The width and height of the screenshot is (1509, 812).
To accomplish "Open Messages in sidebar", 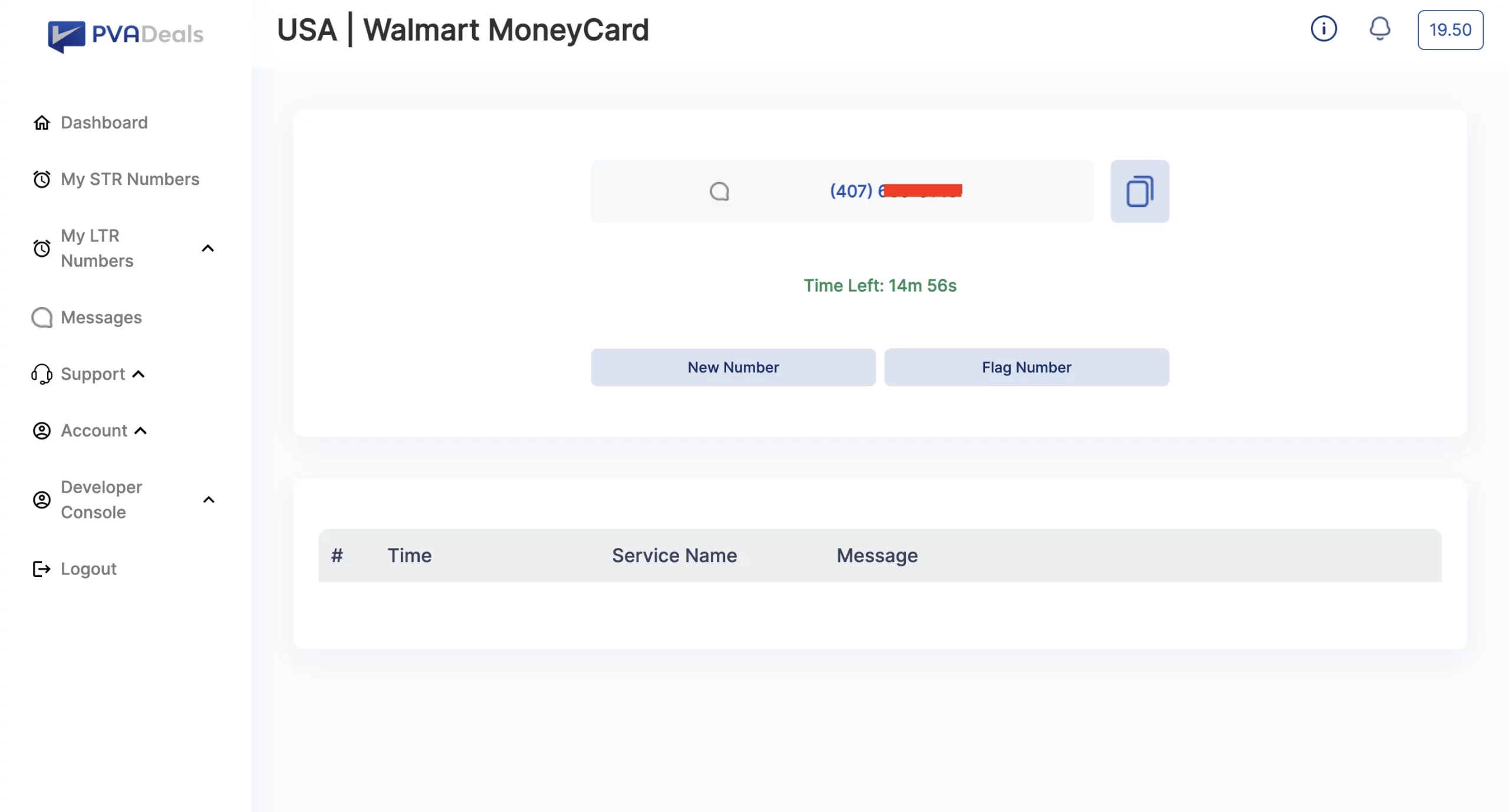I will [101, 318].
